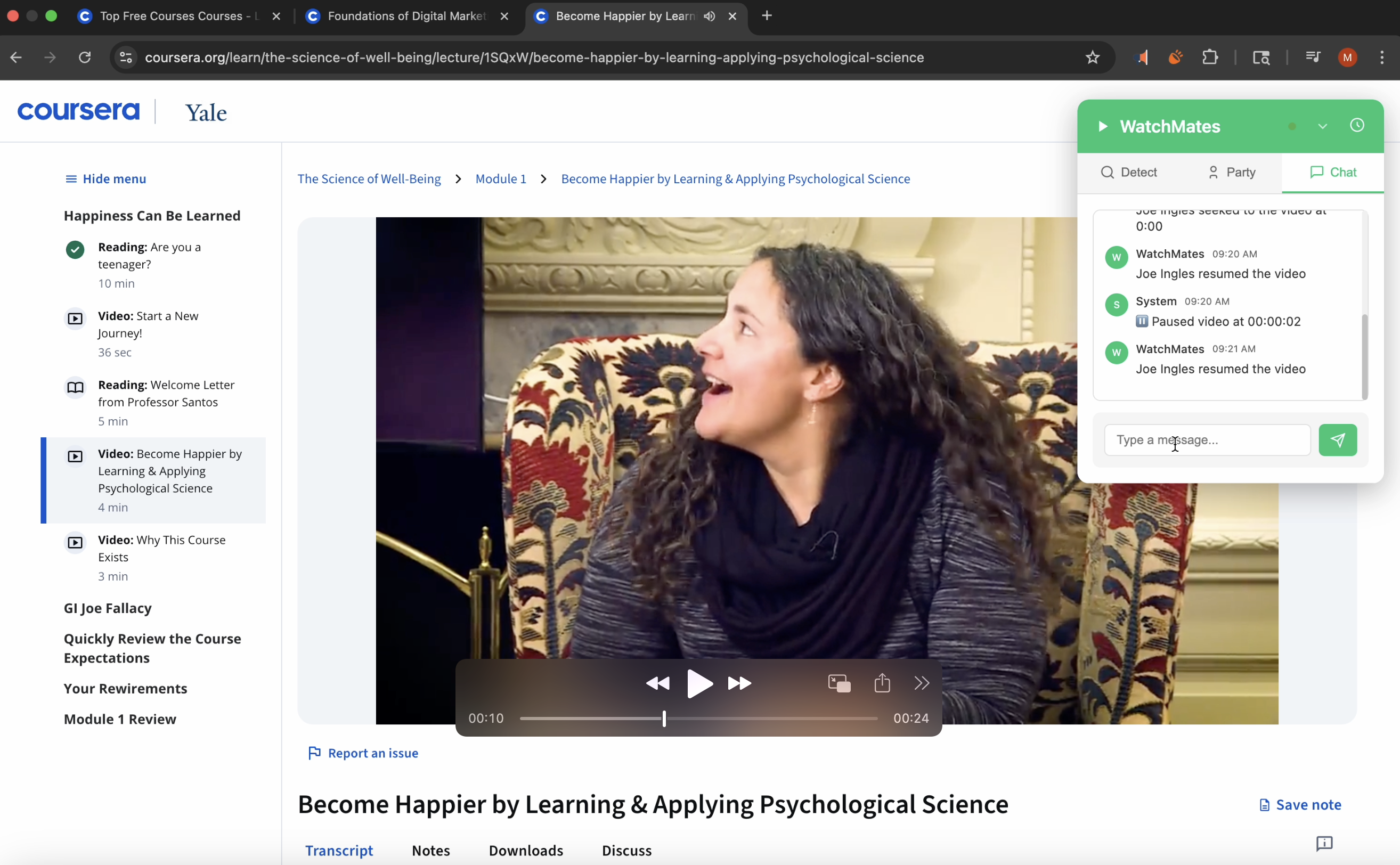Click the user profile avatar M

[1347, 57]
